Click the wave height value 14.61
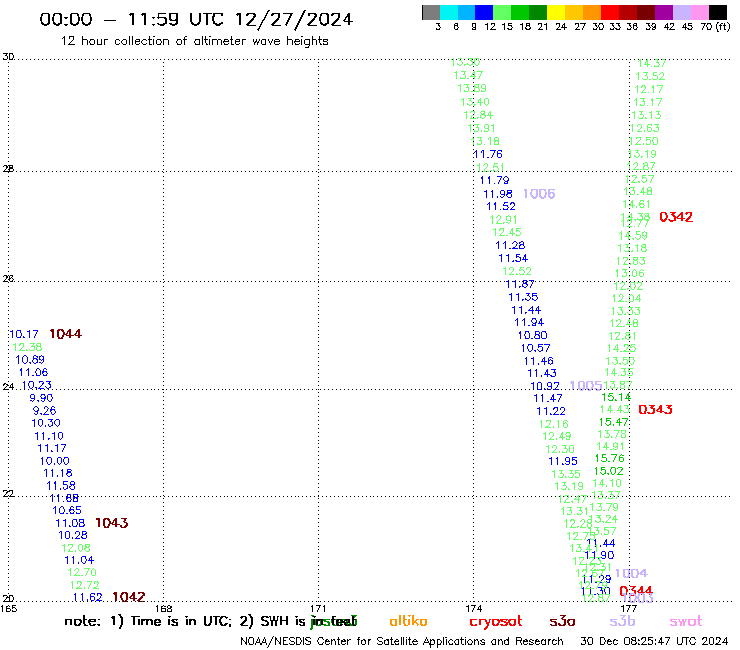 click(x=637, y=204)
